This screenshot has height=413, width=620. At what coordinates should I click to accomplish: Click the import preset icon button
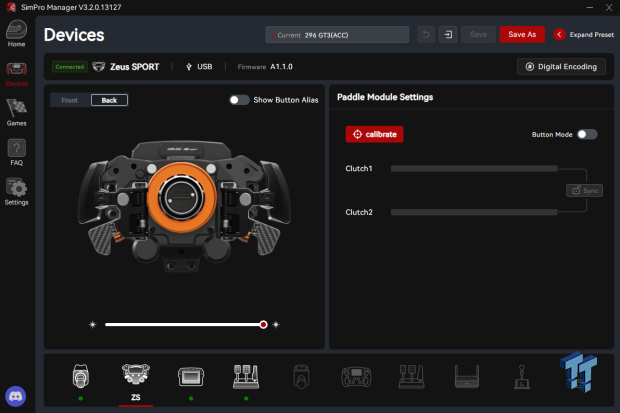[448, 35]
